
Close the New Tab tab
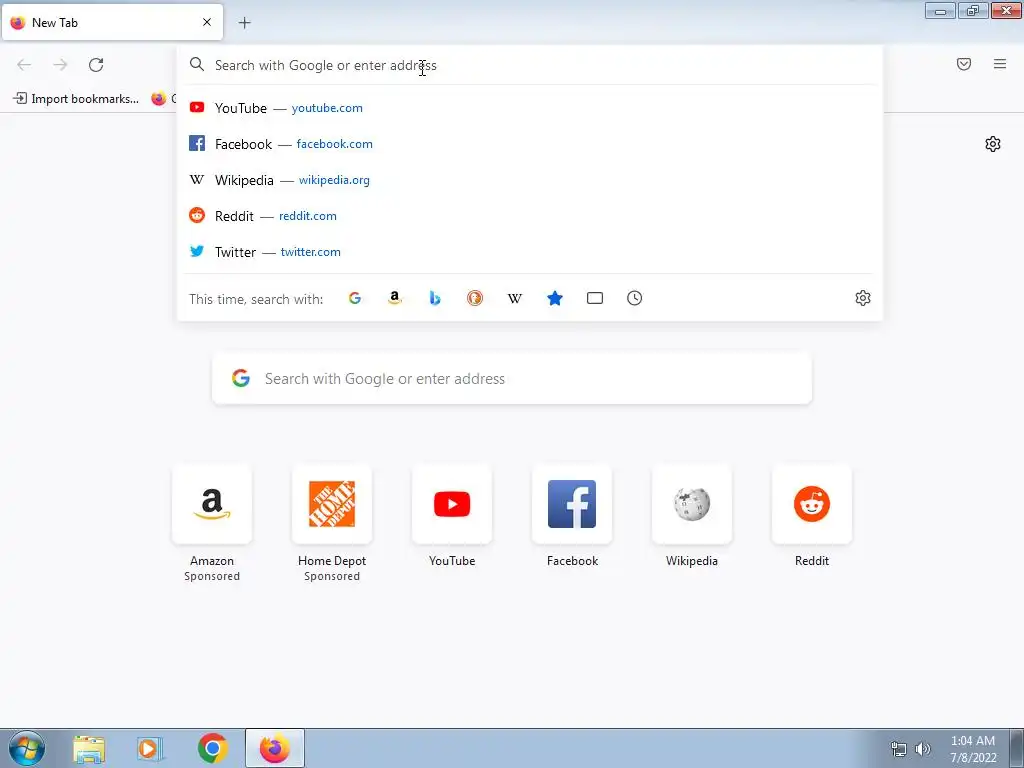tap(207, 22)
